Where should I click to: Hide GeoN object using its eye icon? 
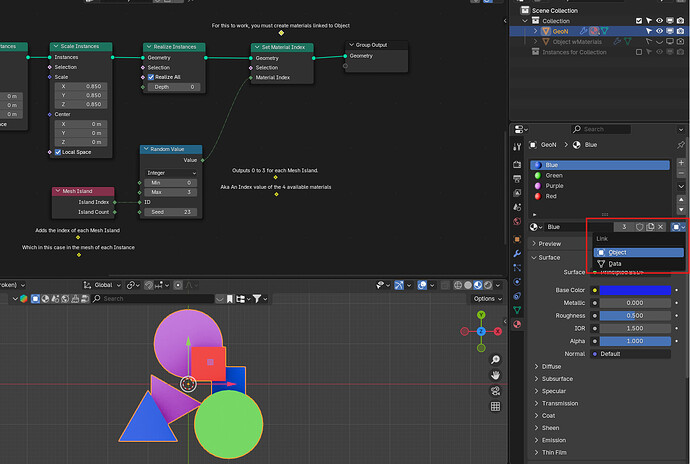click(x=659, y=31)
